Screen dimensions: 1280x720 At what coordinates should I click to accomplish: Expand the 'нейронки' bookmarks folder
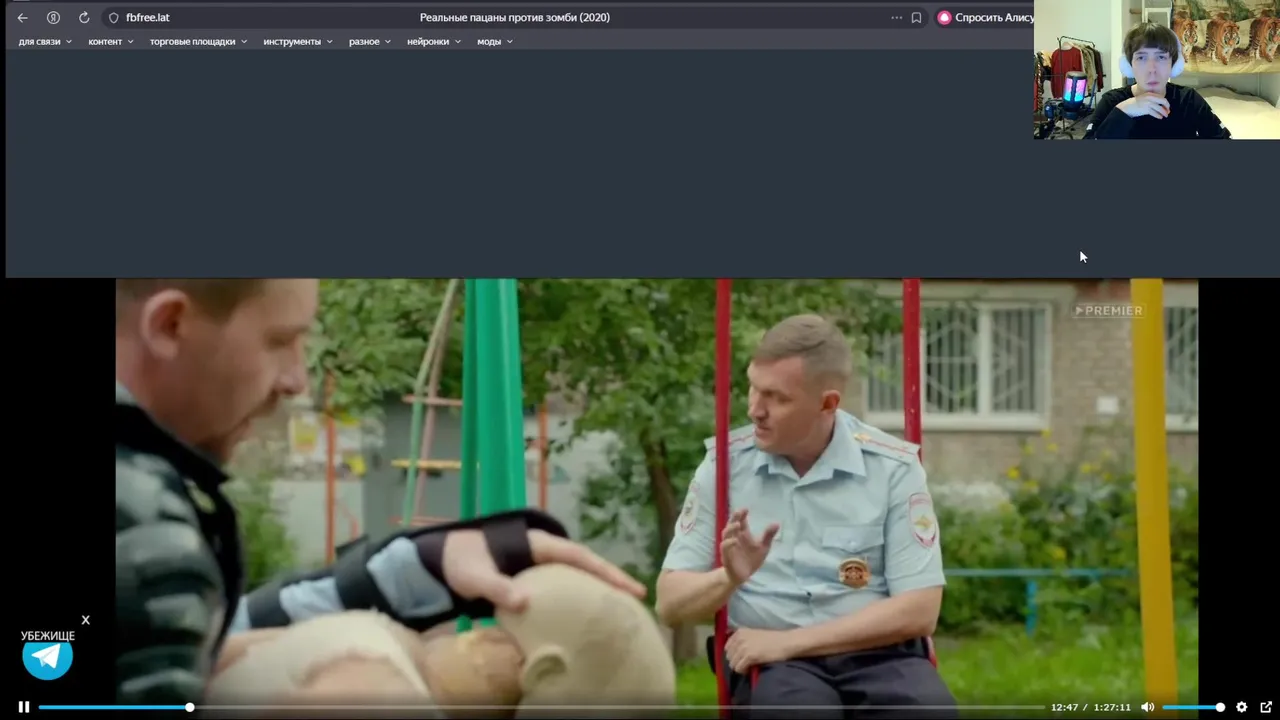pyautogui.click(x=434, y=41)
